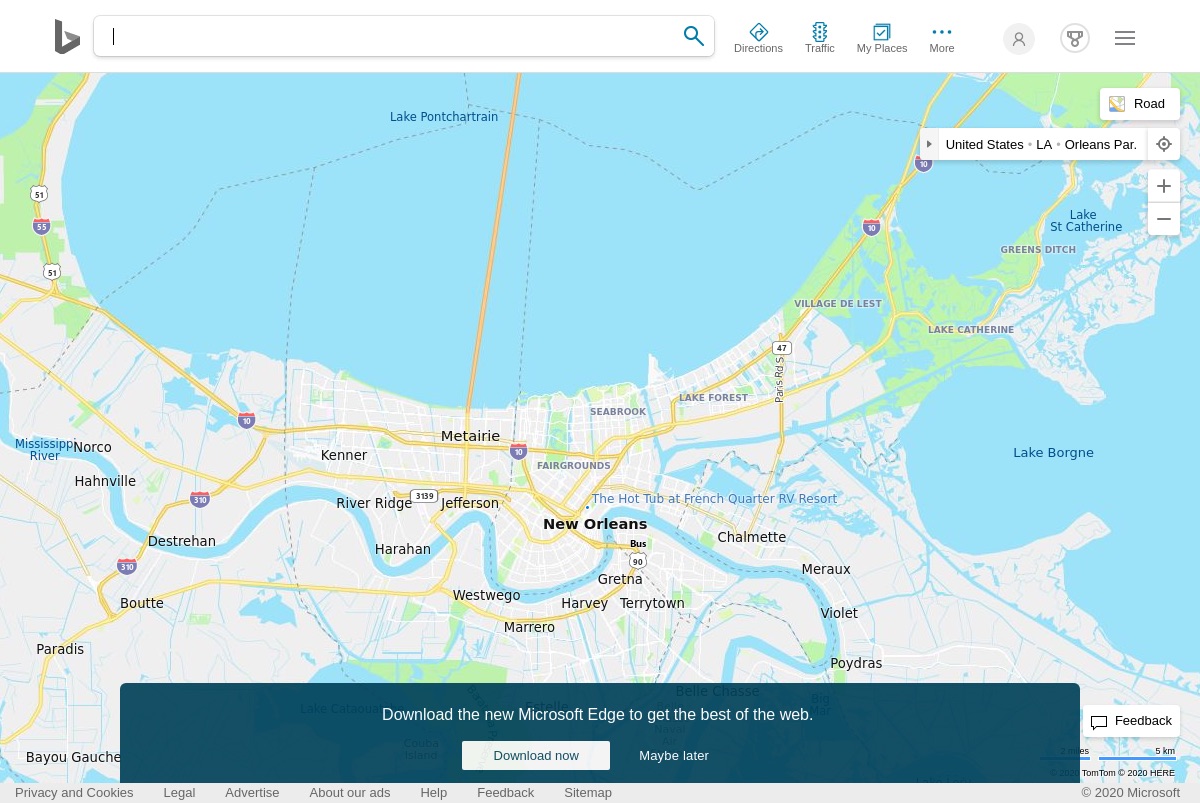The image size is (1200, 803).
Task: Open Legal footer link
Action: pos(179,792)
